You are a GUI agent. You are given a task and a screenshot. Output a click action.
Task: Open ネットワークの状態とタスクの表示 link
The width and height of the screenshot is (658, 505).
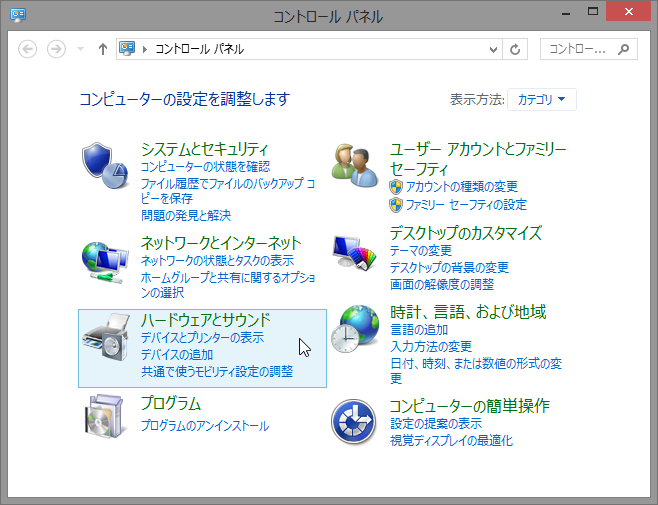[x=217, y=260]
